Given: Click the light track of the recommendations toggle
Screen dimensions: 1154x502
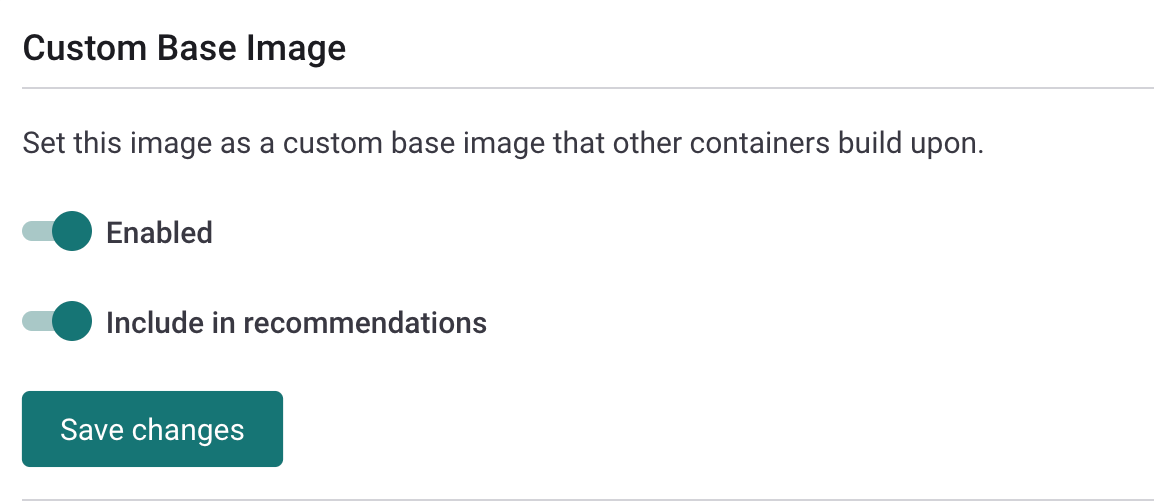Looking at the screenshot, I should click(34, 322).
